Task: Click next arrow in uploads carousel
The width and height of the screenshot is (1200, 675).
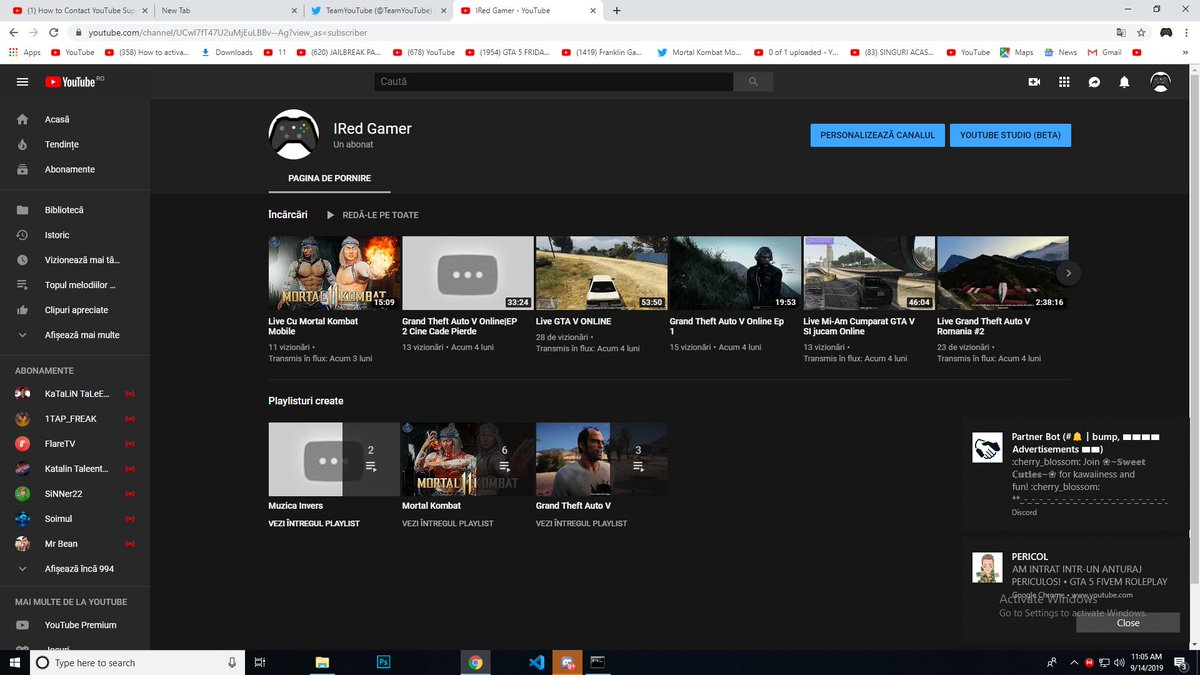Action: point(1068,272)
